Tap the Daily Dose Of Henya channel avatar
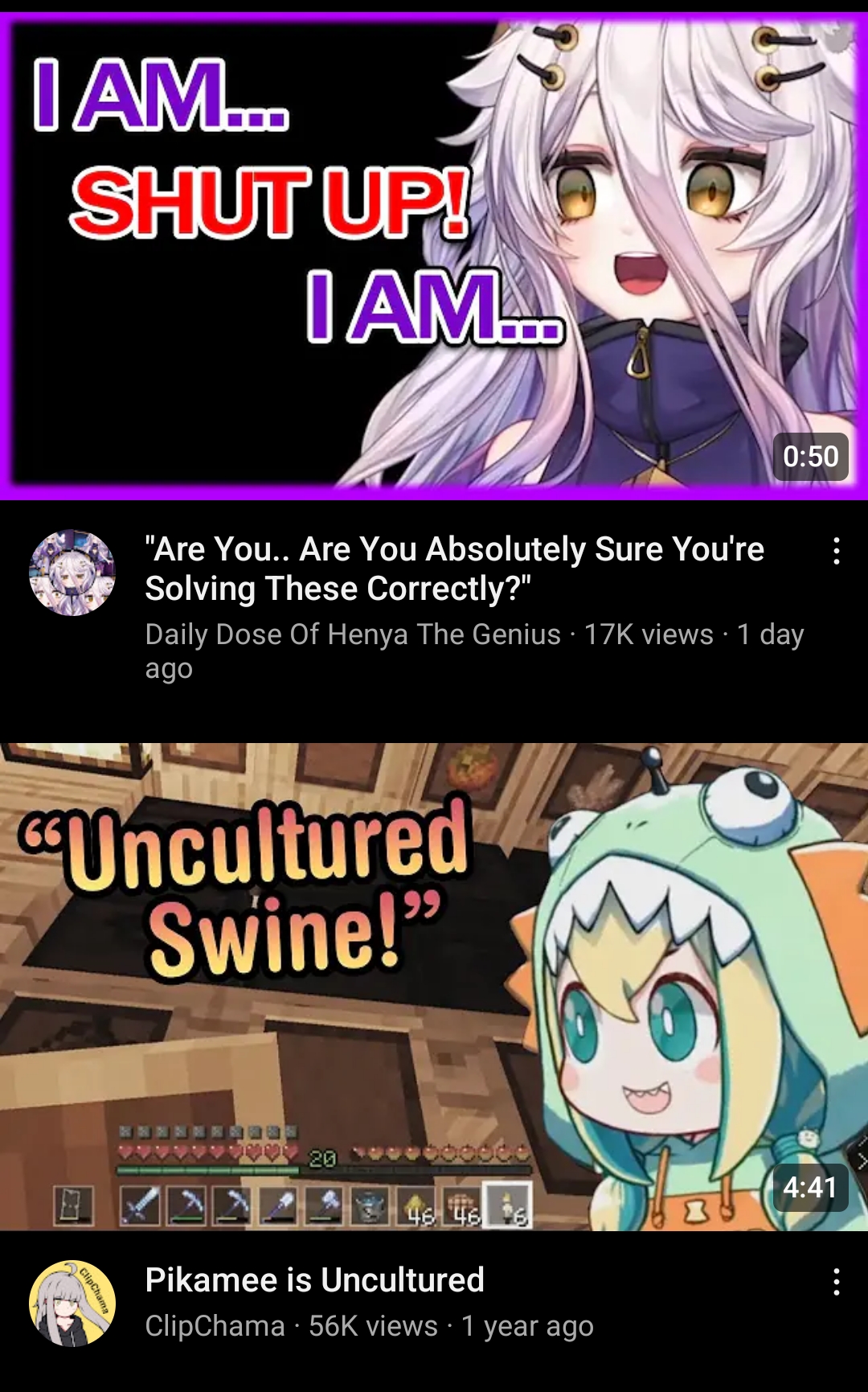The height and width of the screenshot is (1392, 868). click(x=72, y=573)
